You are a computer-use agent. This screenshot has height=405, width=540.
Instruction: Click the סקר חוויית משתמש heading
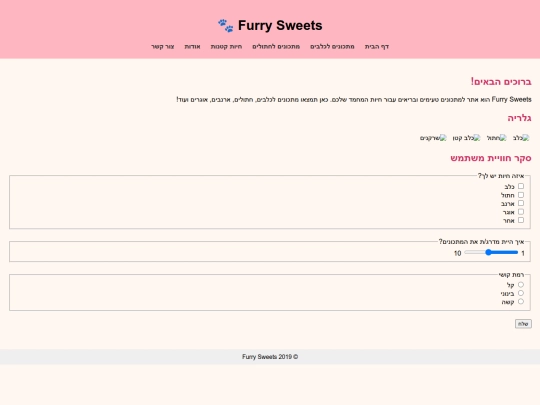[x=491, y=158]
